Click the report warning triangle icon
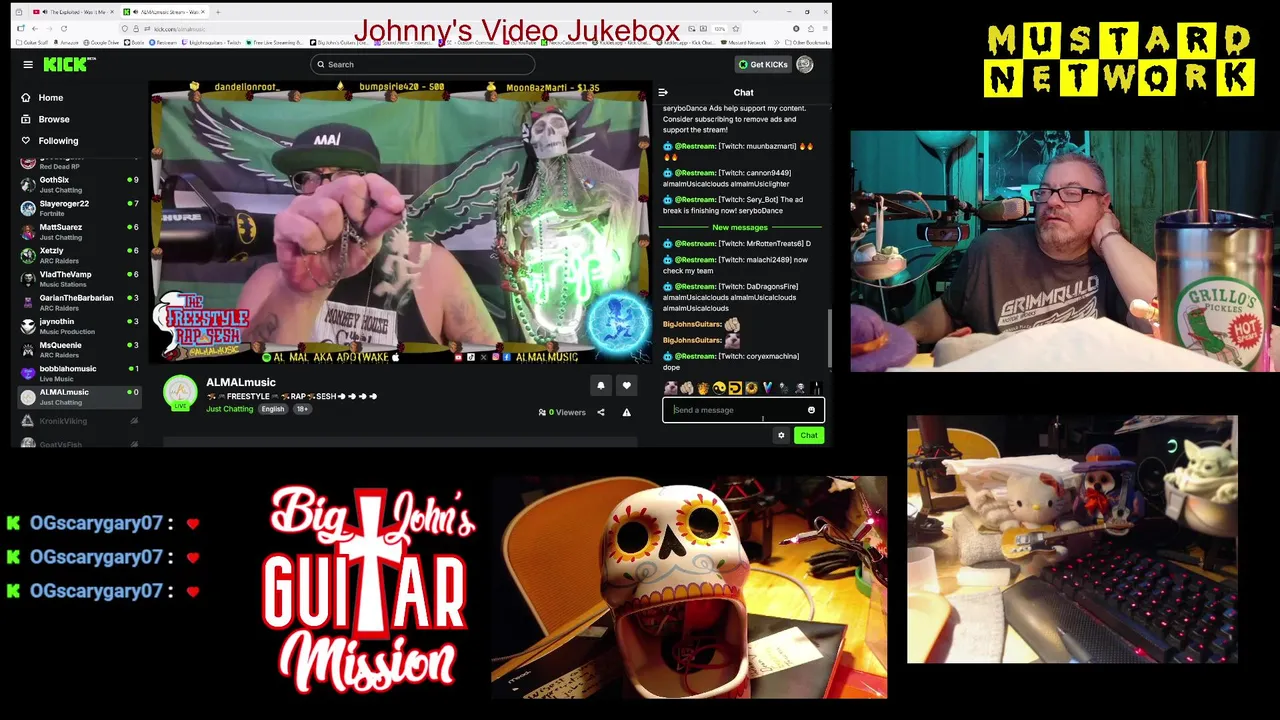The width and height of the screenshot is (1280, 720). tap(627, 412)
